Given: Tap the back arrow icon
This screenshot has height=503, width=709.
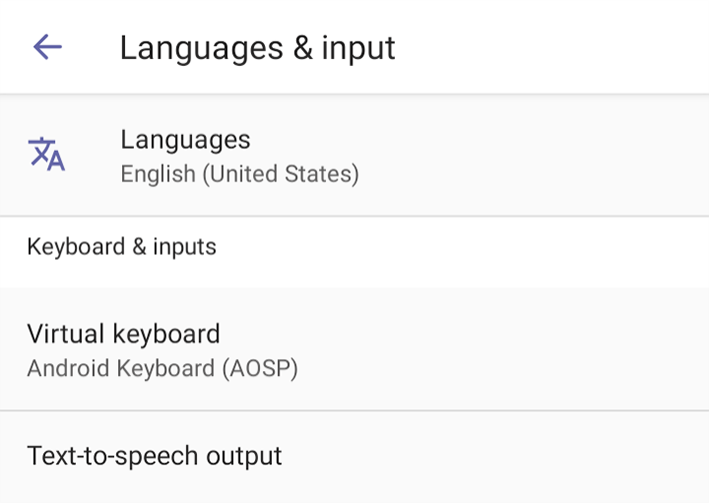Looking at the screenshot, I should point(47,47).
